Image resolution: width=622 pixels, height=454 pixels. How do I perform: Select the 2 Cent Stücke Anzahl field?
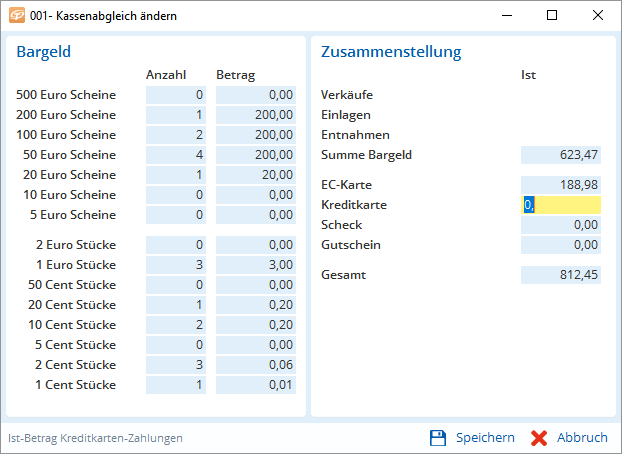point(176,365)
